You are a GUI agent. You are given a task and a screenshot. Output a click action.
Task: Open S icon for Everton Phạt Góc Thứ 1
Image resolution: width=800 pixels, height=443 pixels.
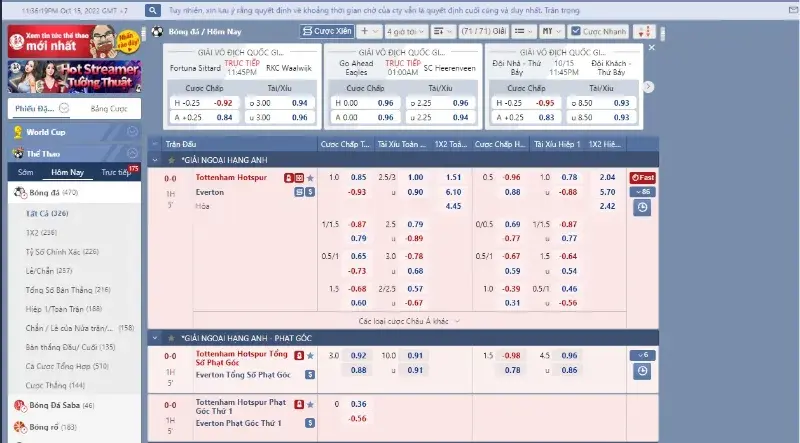(310, 423)
